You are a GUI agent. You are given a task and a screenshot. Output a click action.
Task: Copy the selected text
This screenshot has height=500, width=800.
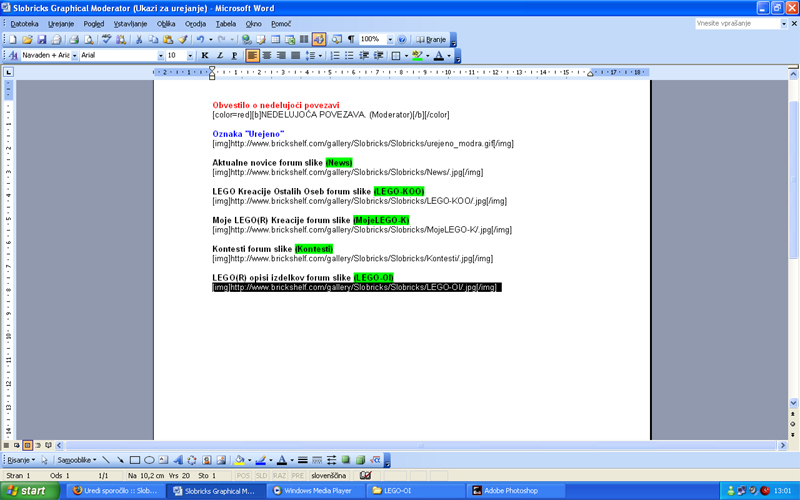pos(153,39)
